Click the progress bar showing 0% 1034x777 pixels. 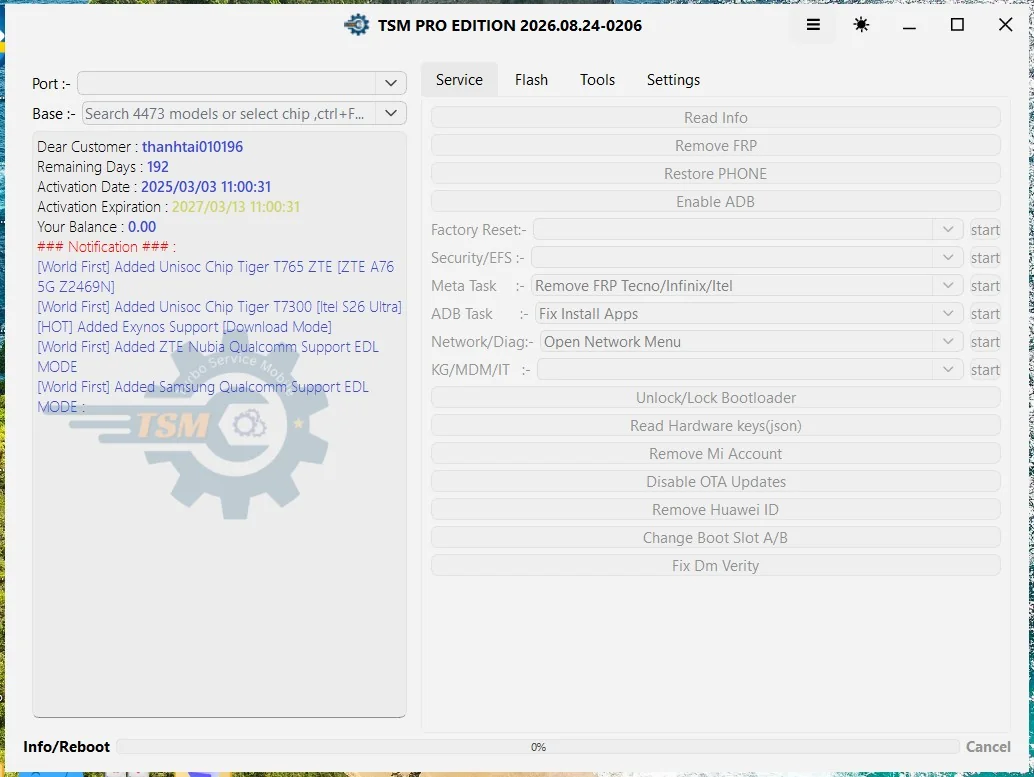[538, 747]
